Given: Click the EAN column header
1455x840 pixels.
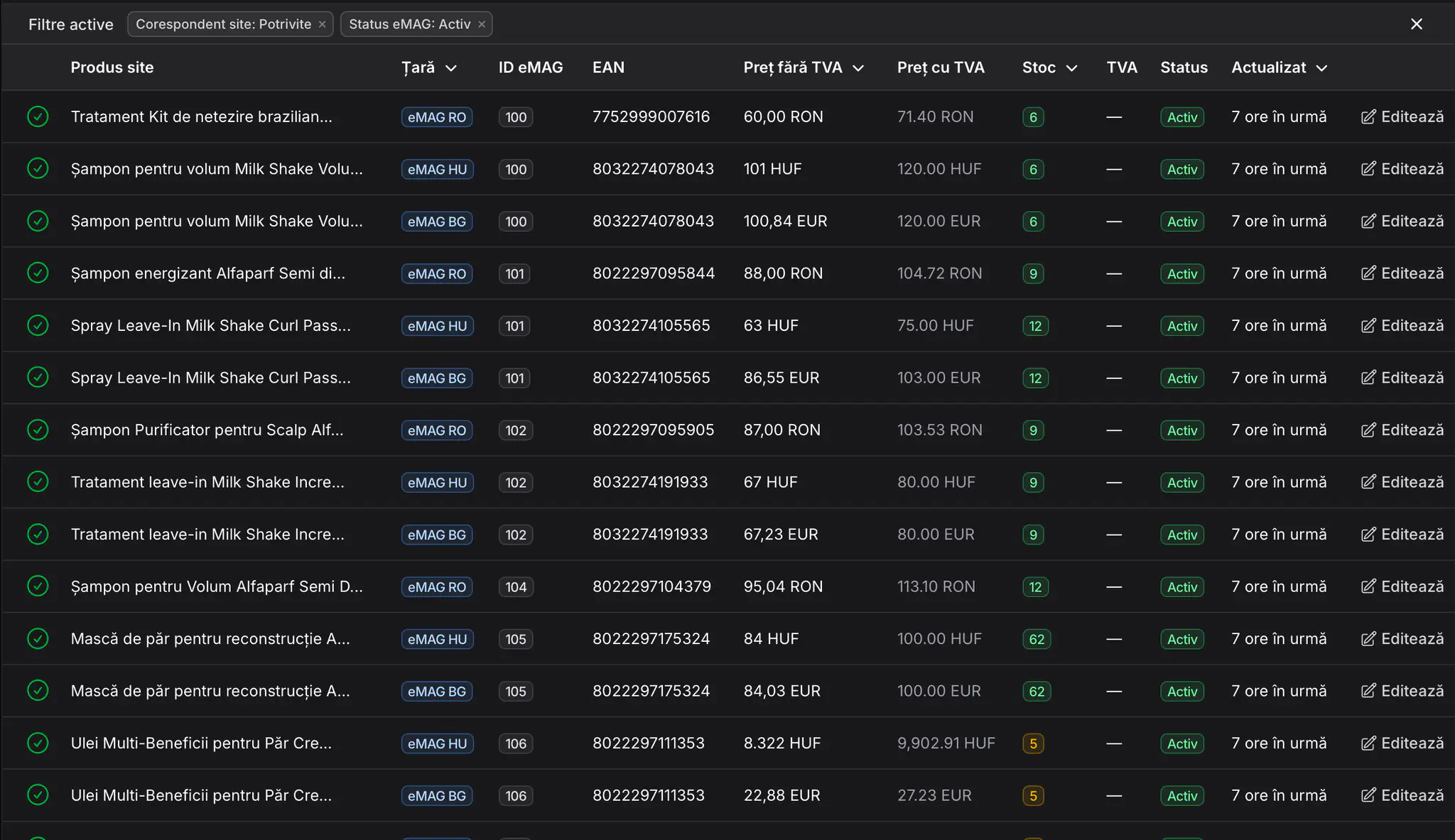Looking at the screenshot, I should point(608,67).
